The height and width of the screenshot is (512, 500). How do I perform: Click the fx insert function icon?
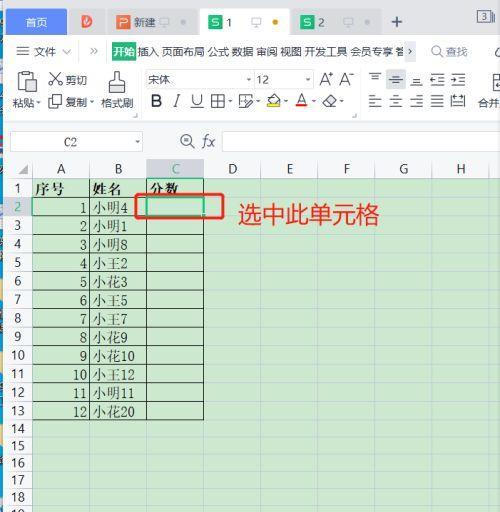tap(208, 141)
